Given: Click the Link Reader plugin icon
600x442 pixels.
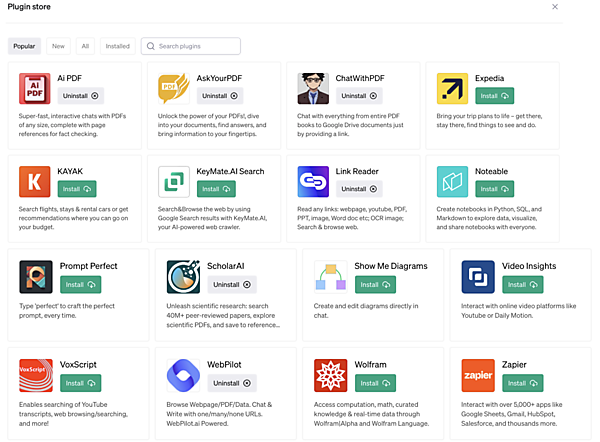Looking at the screenshot, I should point(313,182).
